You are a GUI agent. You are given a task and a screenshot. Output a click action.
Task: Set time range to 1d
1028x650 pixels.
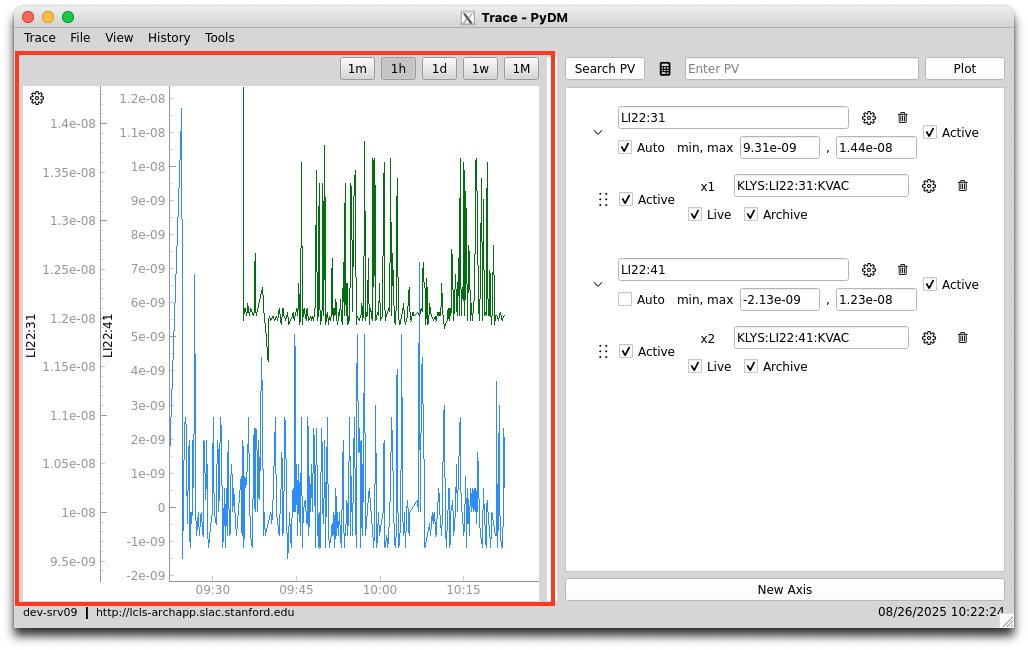coord(439,69)
